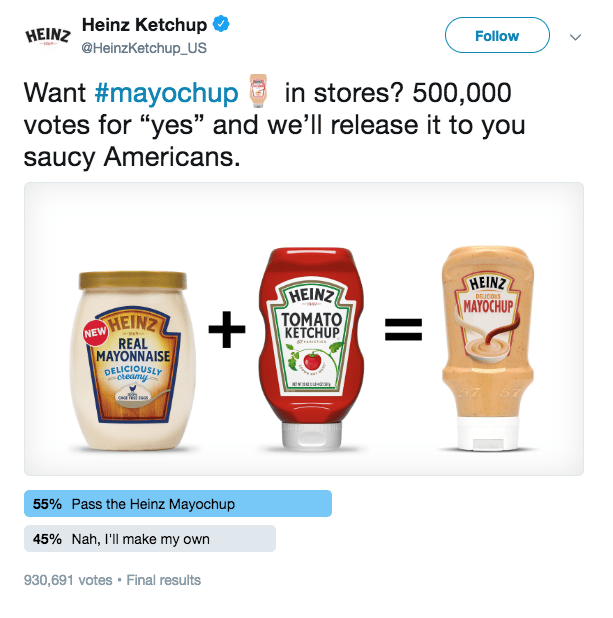Open the #mayochup hashtag link

(167, 94)
